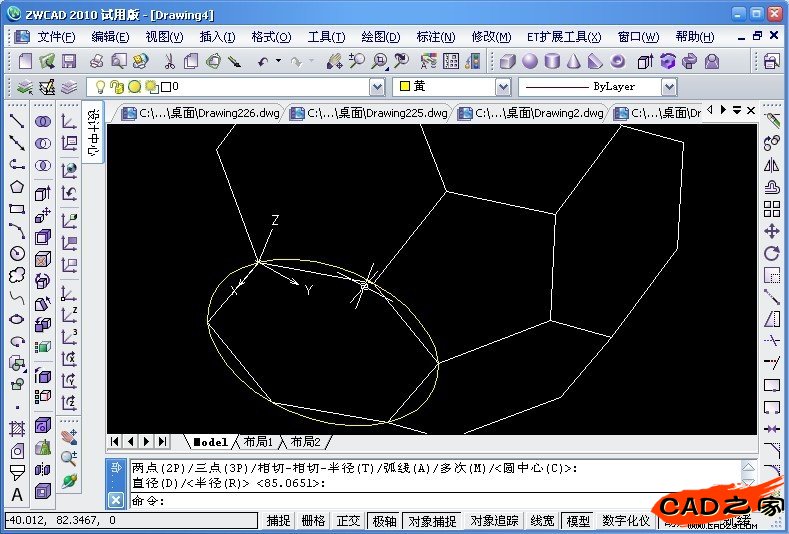Open the 设计中心 side panel tab
Viewport: 789px width, 534px height.
pos(93,132)
